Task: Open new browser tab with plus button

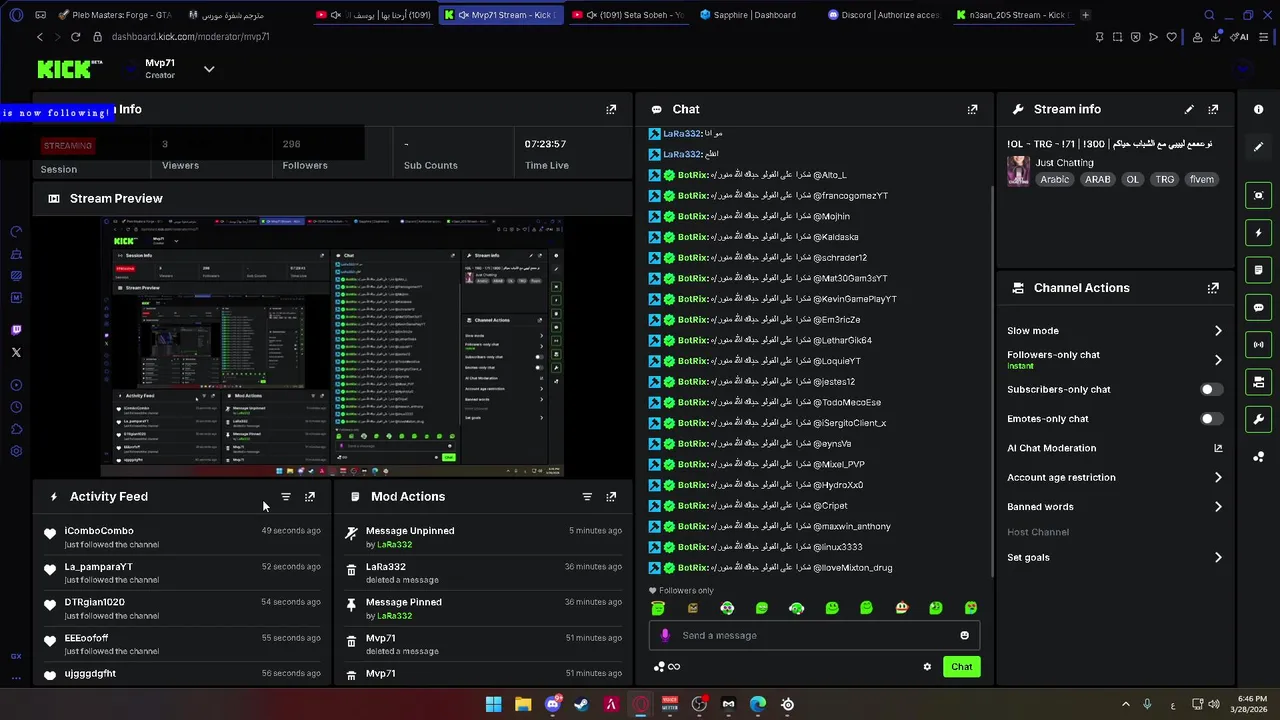Action: pos(1085,15)
